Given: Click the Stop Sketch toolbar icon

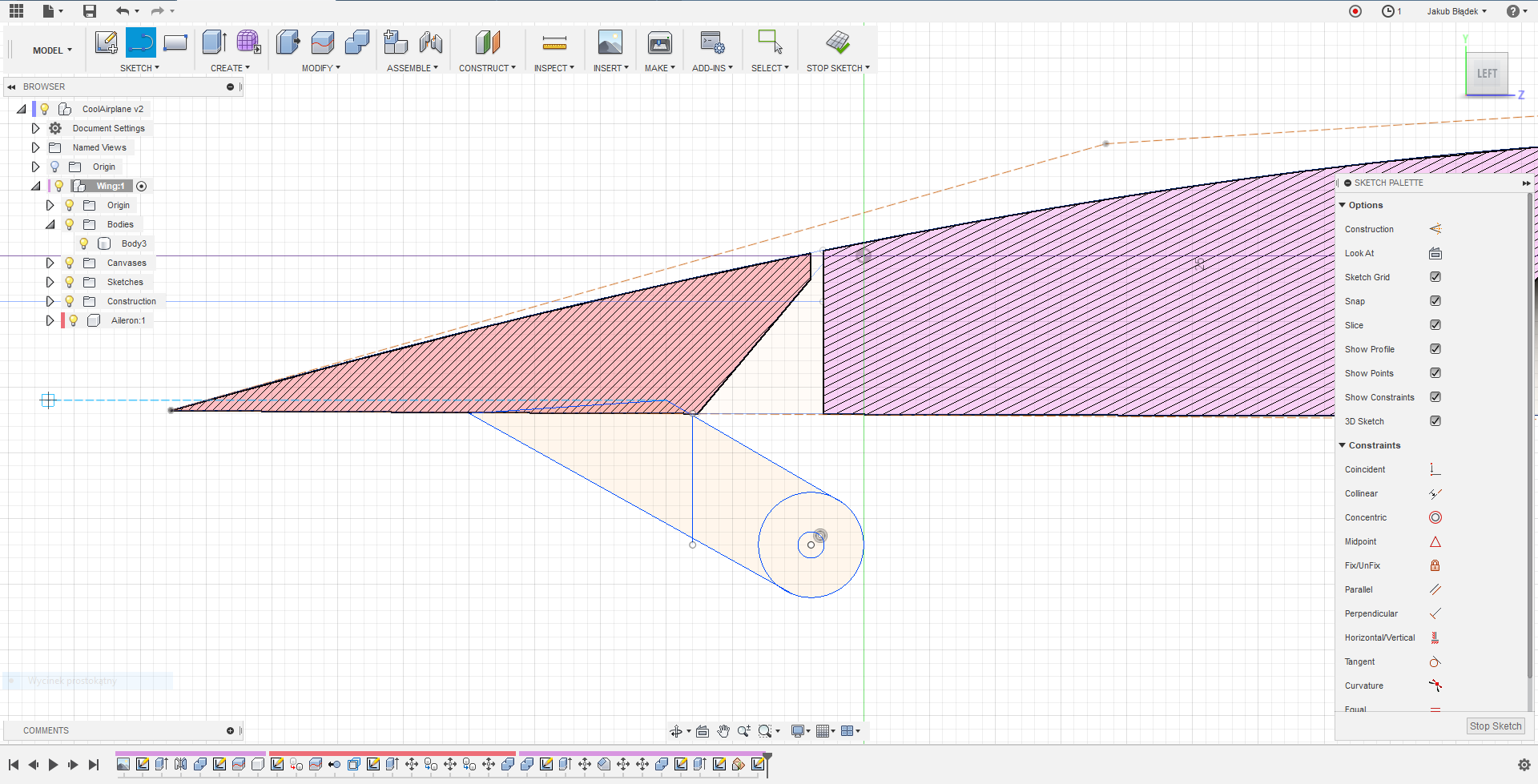Looking at the screenshot, I should pyautogui.click(x=838, y=42).
